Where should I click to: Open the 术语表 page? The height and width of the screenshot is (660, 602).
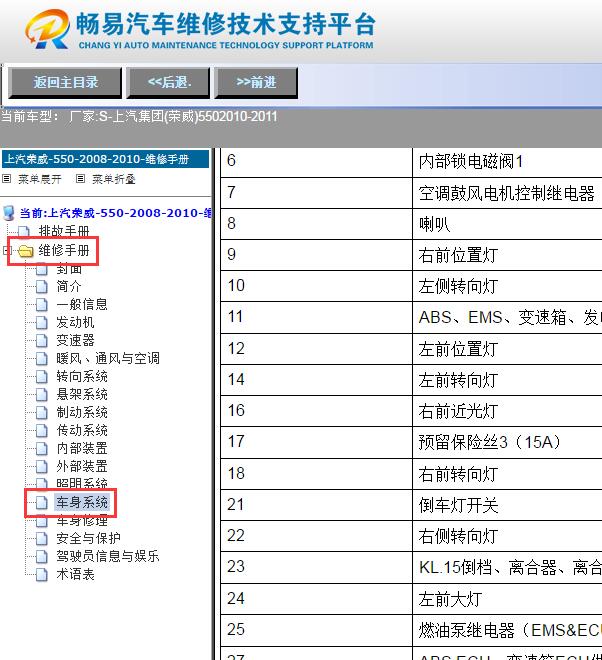pos(75,574)
